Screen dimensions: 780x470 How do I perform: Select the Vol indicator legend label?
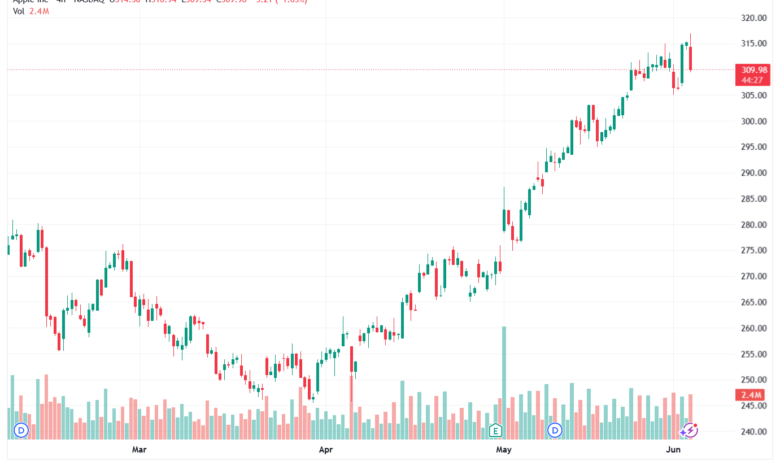(x=18, y=11)
